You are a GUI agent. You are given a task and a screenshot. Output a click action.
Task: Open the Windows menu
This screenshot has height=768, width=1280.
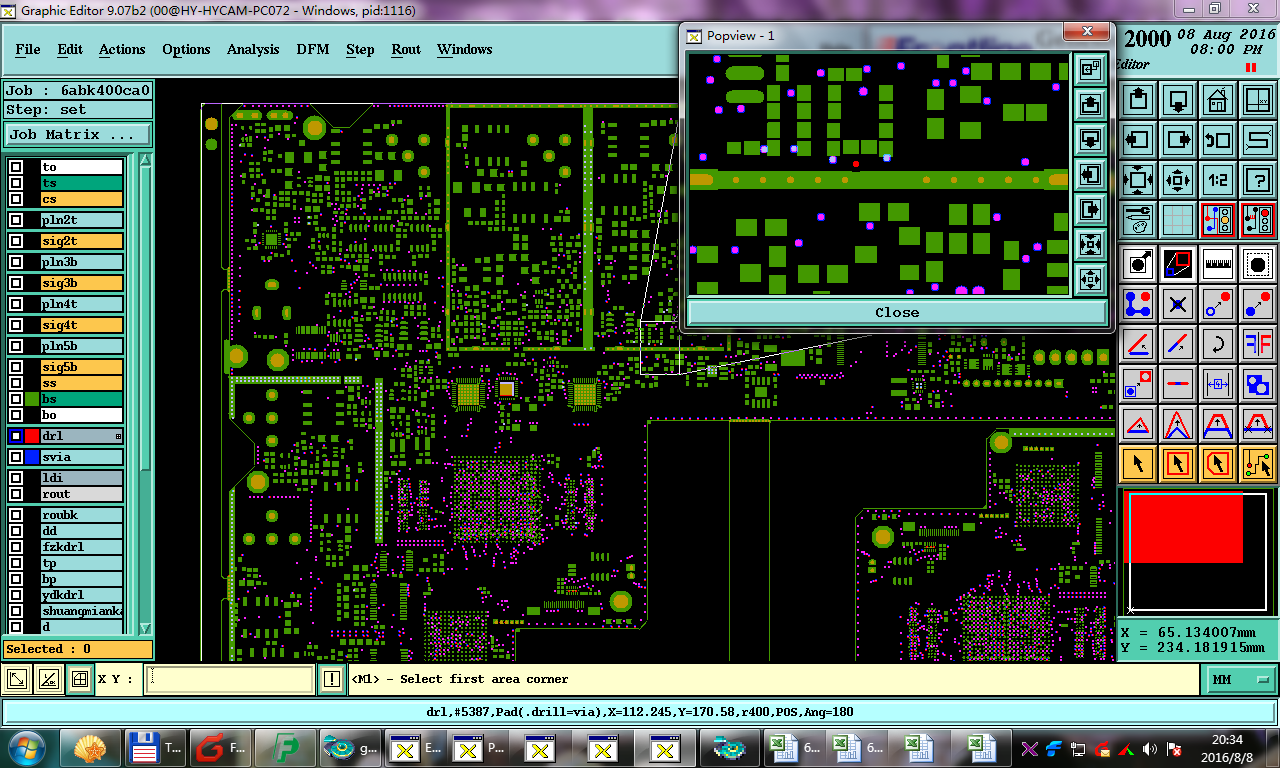(464, 49)
